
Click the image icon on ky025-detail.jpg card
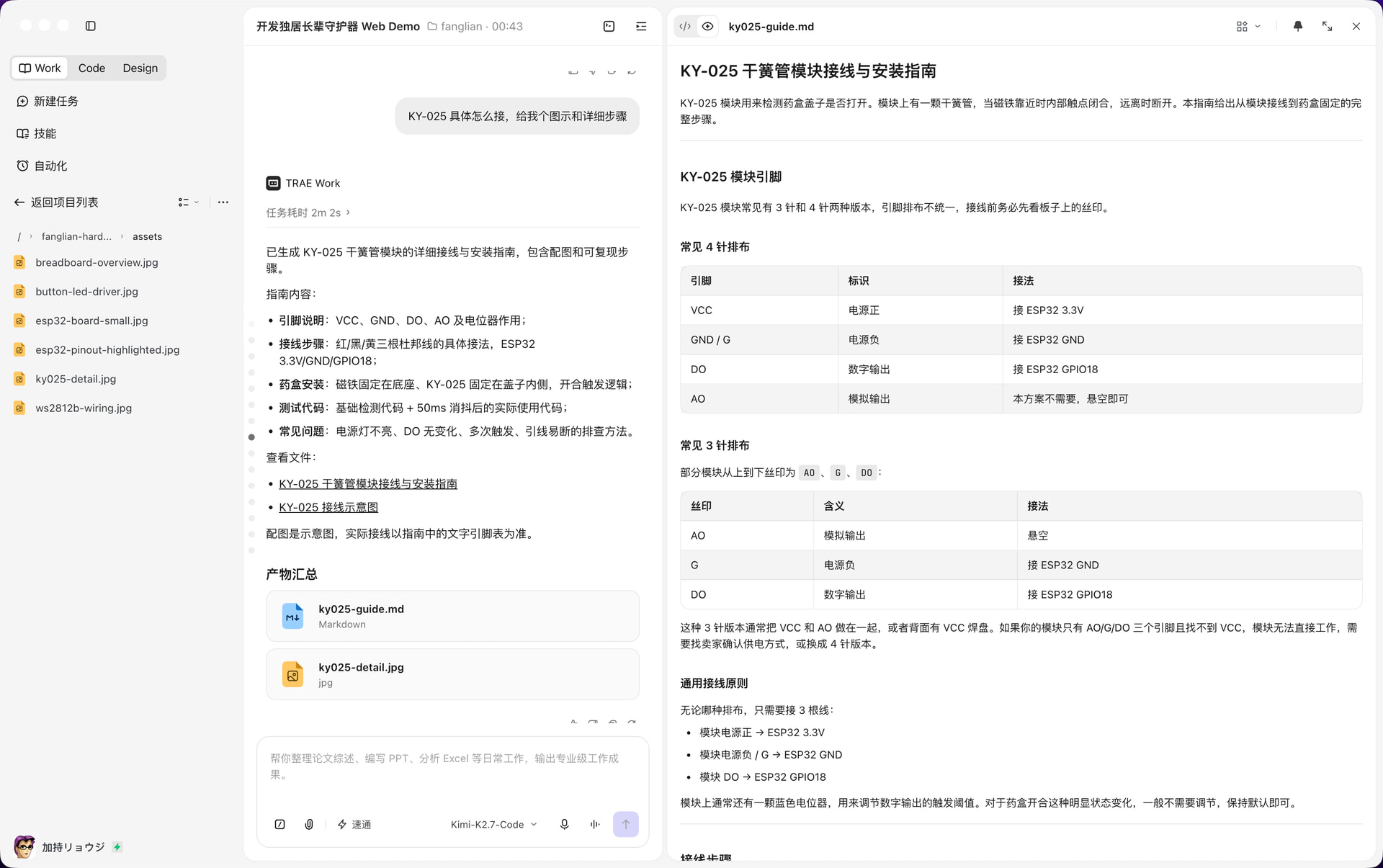[292, 675]
